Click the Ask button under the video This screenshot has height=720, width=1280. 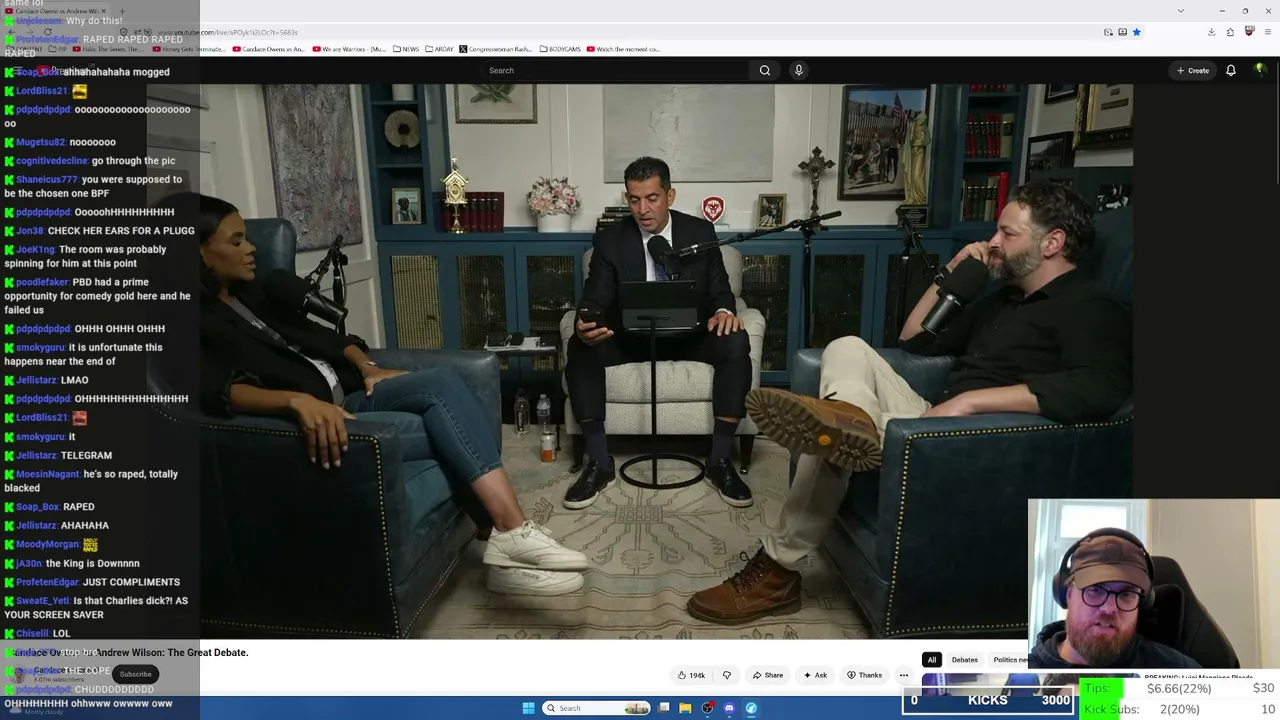[x=815, y=675]
